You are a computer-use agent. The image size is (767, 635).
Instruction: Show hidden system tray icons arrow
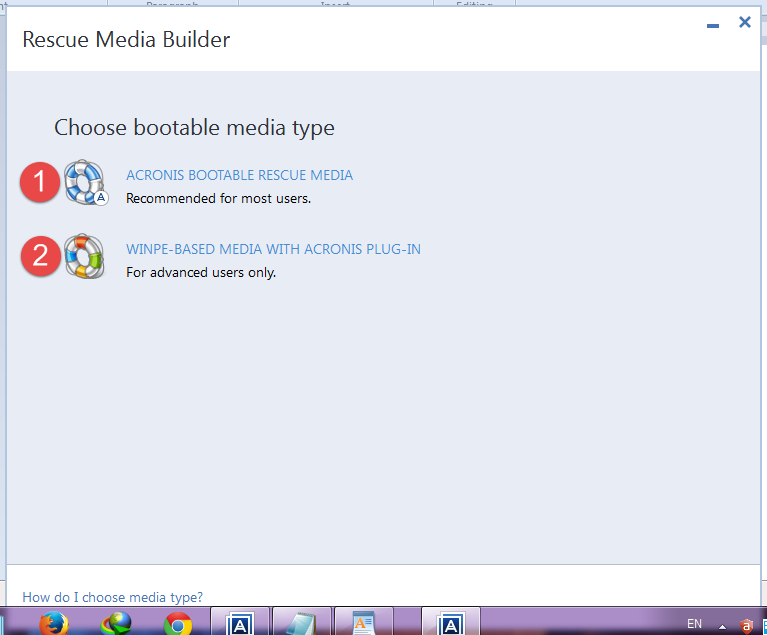722,626
